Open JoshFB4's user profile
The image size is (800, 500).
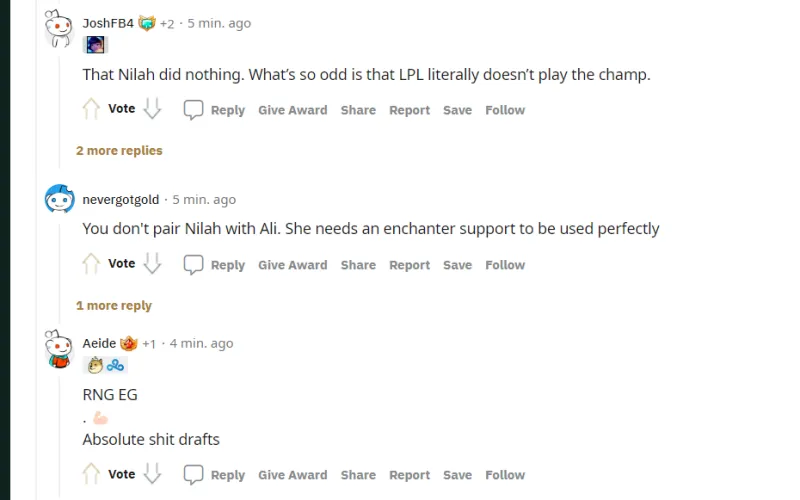click(108, 23)
